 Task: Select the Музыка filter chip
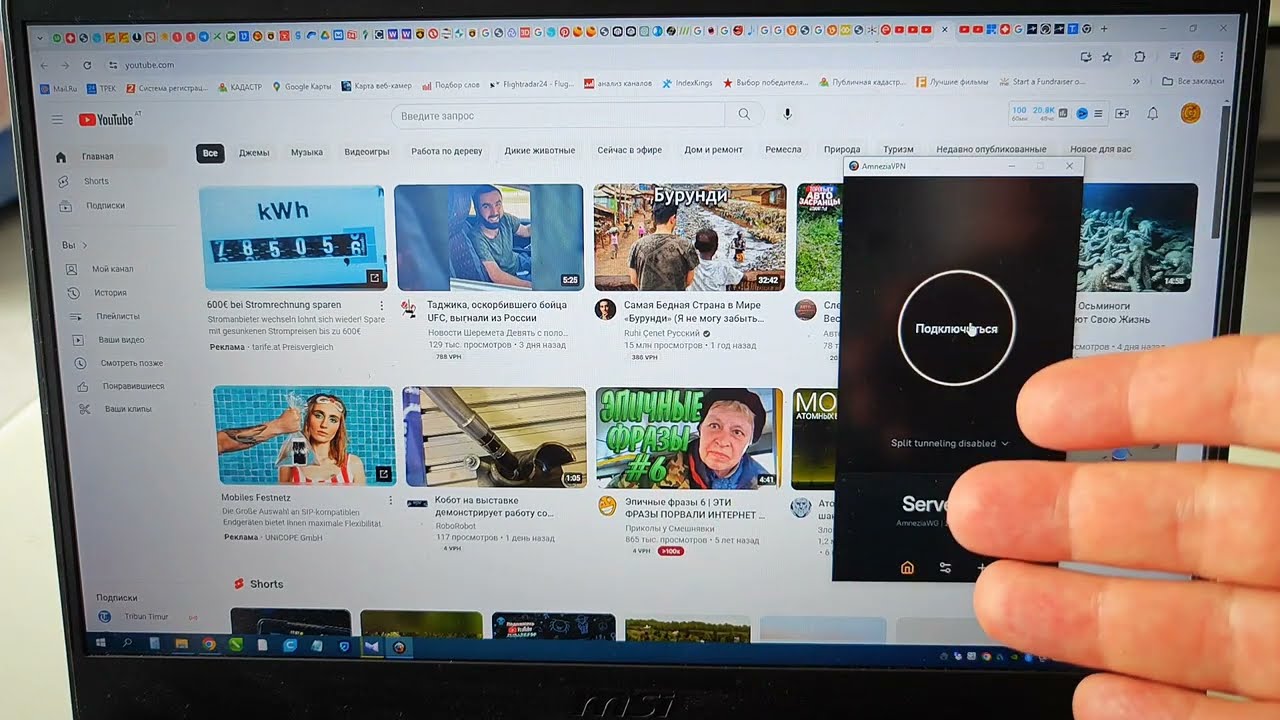[x=306, y=152]
